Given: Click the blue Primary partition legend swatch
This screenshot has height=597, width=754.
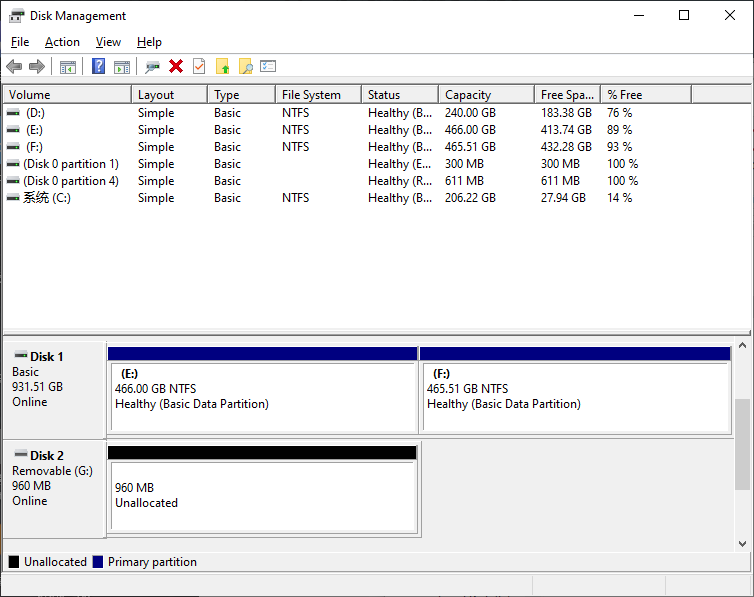Looking at the screenshot, I should coord(98,562).
